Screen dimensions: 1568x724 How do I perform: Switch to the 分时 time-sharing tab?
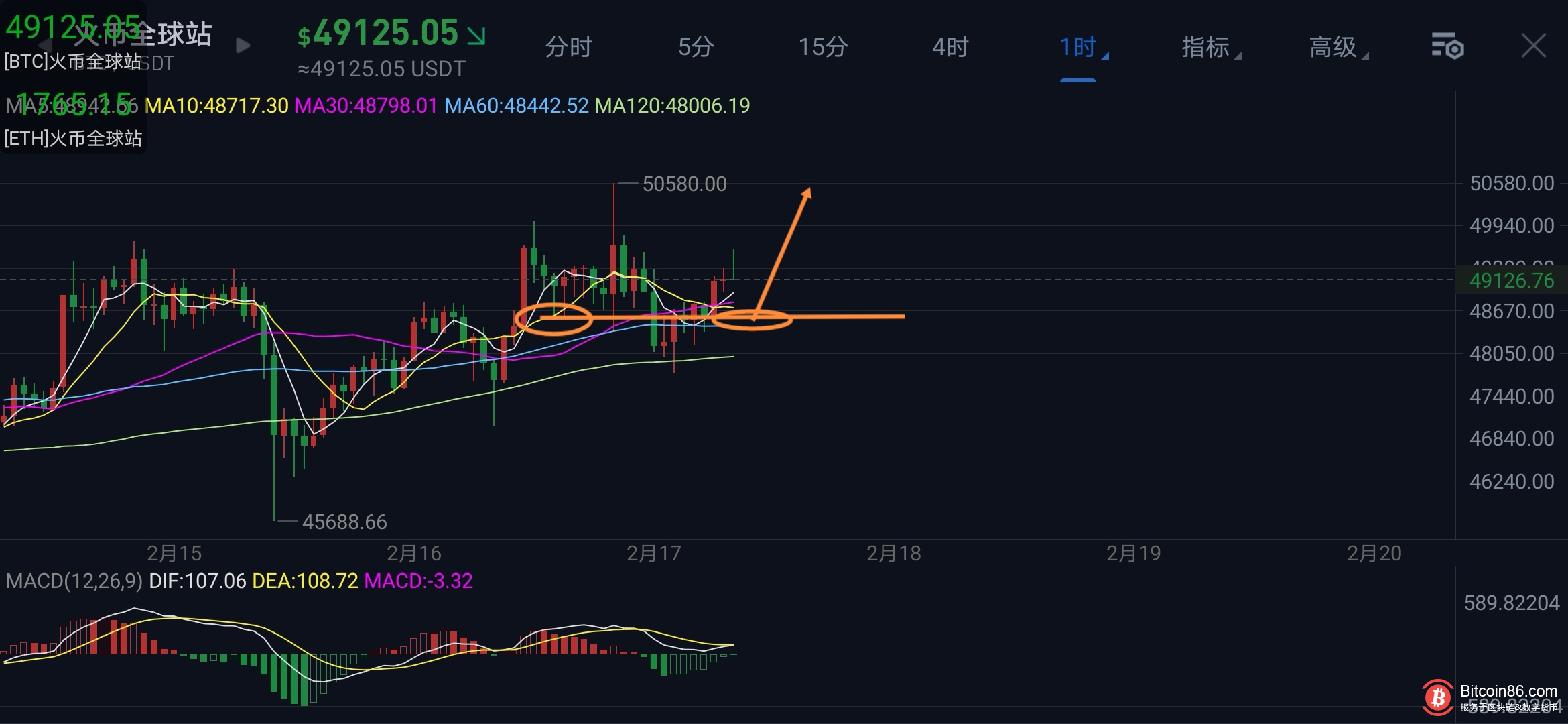(x=568, y=47)
